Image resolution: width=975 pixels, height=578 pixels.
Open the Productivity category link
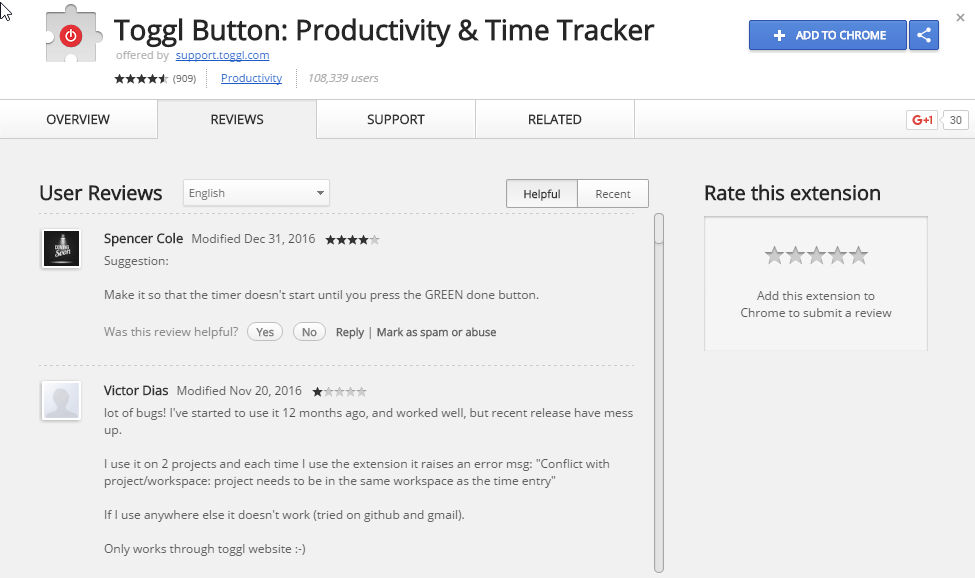tap(251, 78)
